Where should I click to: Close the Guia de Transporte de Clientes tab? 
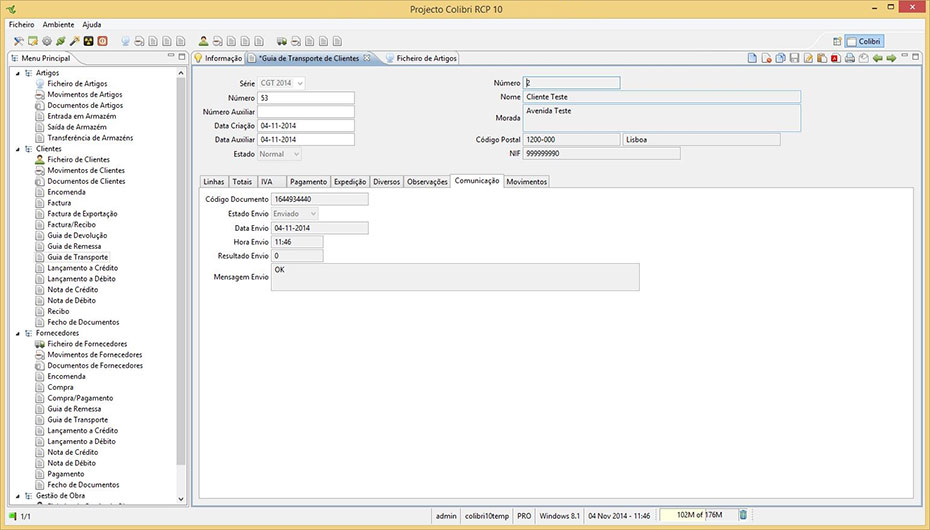tap(367, 59)
